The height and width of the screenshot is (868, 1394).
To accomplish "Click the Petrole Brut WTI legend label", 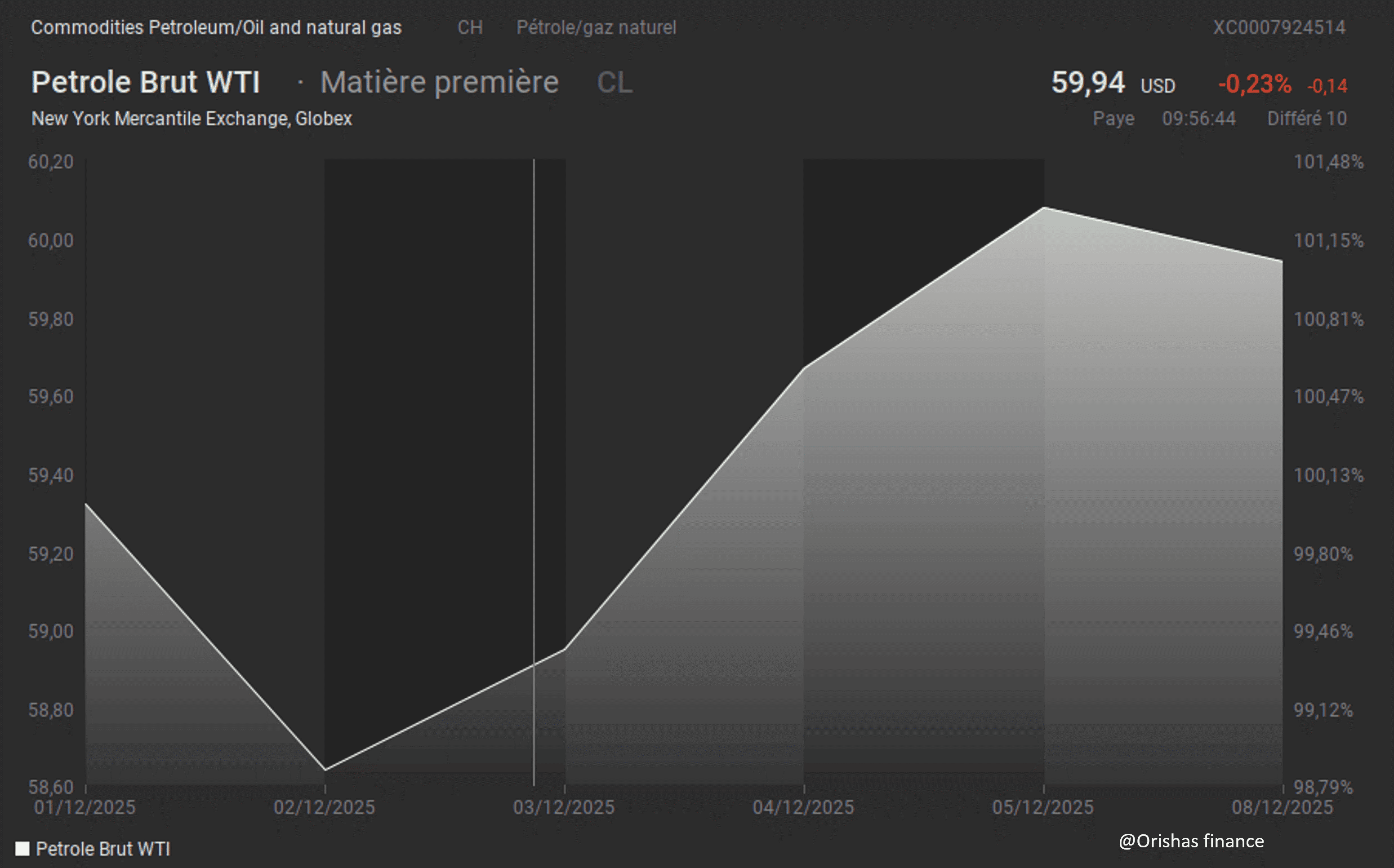I will 103,849.
